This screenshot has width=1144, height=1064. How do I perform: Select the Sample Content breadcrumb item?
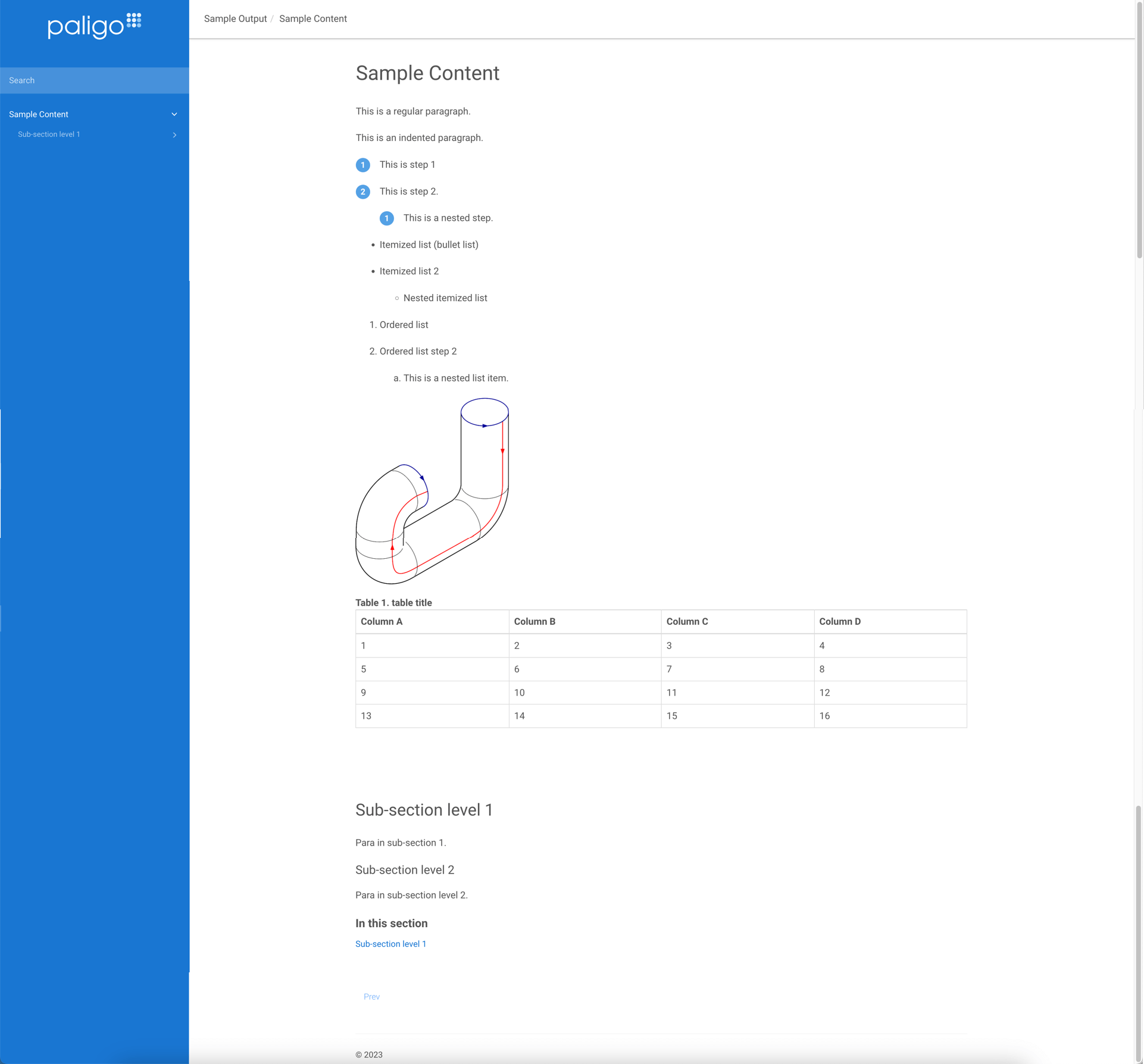tap(312, 18)
